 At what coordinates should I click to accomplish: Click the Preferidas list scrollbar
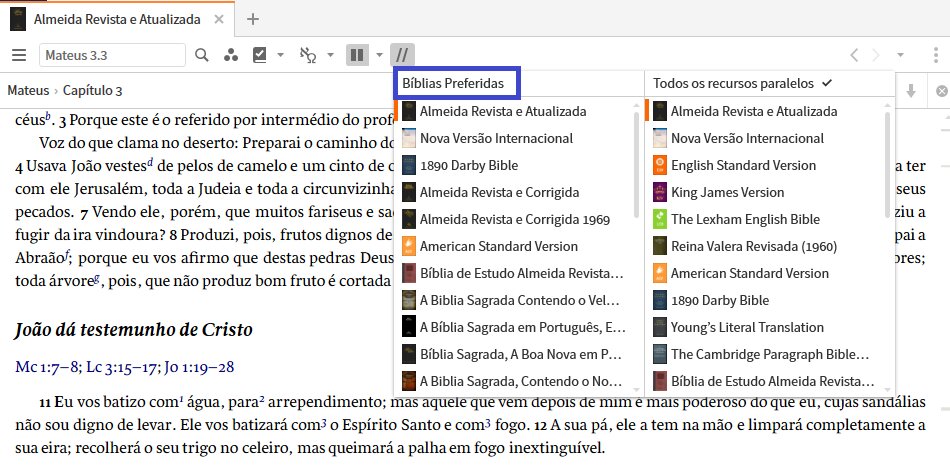636,165
